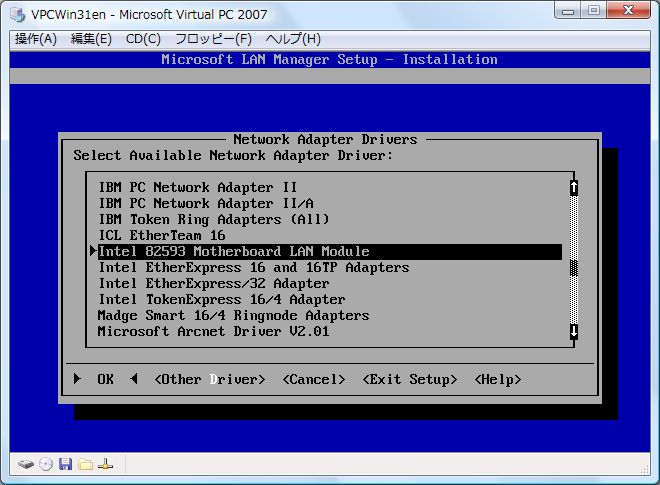Click the floppy disk status icon

click(65, 464)
